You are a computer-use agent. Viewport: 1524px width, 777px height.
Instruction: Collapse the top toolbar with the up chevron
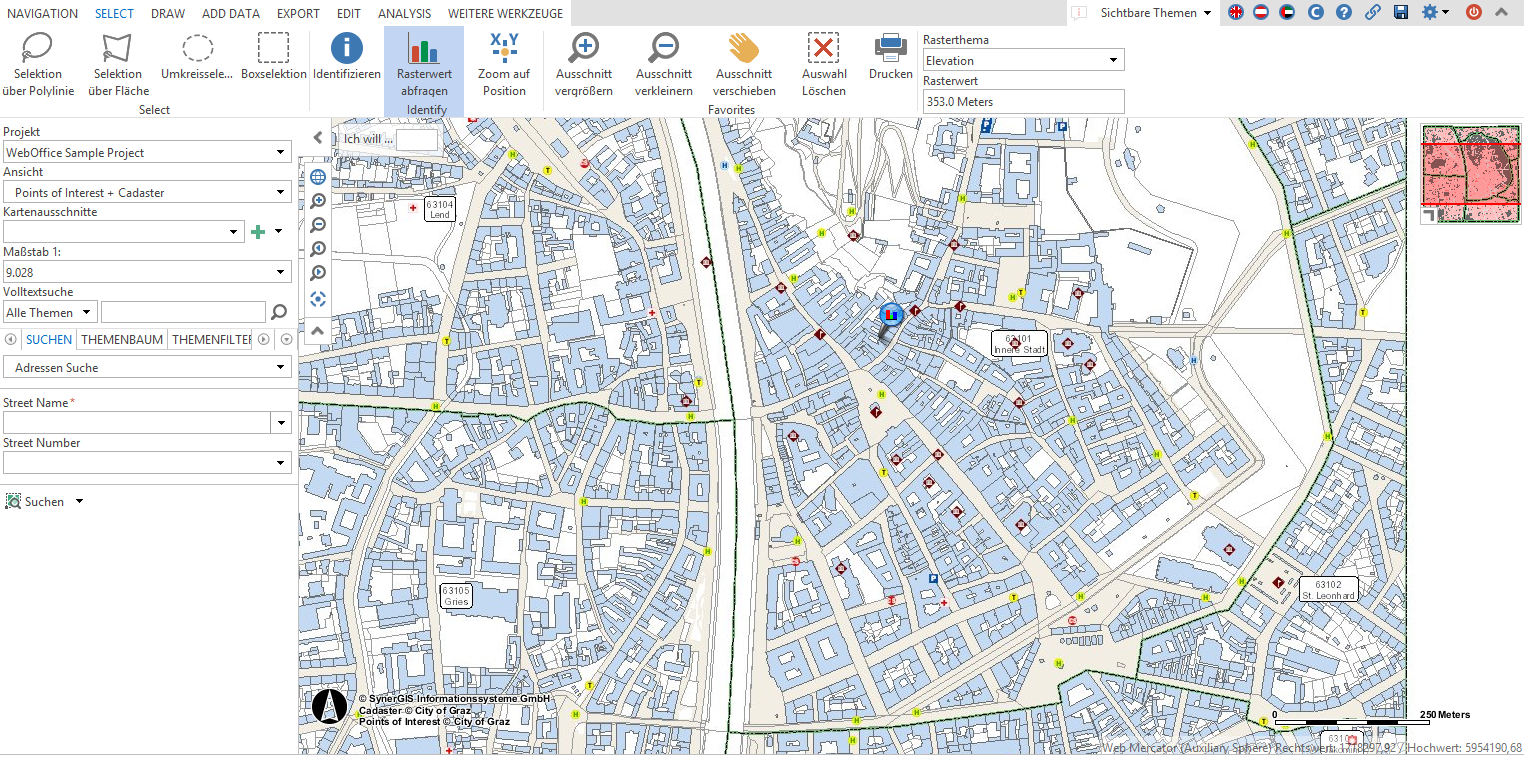pyautogui.click(x=1500, y=13)
